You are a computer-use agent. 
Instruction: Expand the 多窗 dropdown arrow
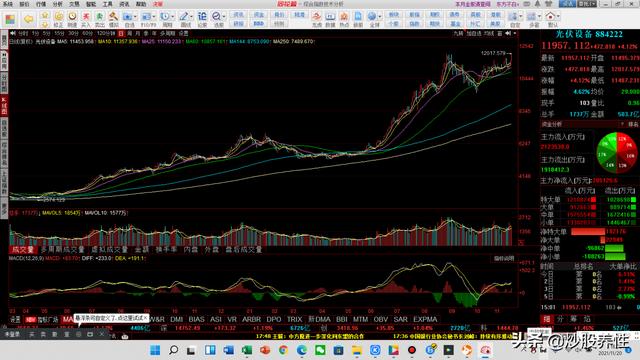coord(540,17)
